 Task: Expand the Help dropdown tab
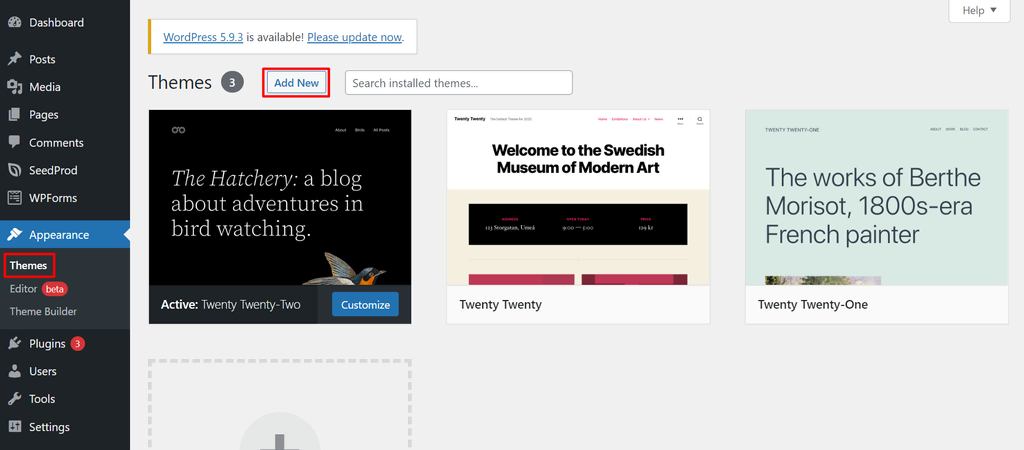[x=980, y=10]
